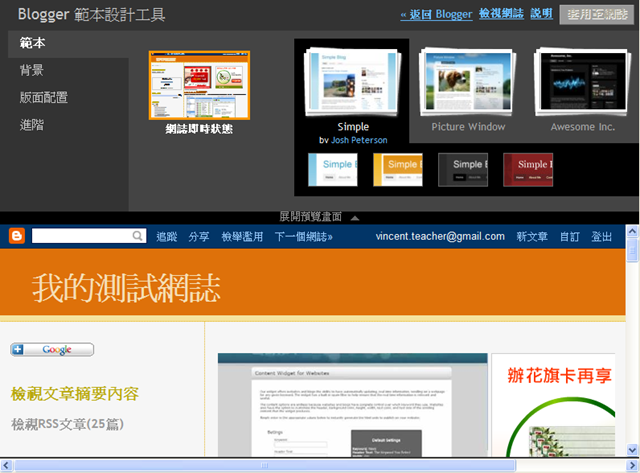The width and height of the screenshot is (640, 473).
Task: Choose the Awesome Inc. template
Action: click(x=582, y=82)
